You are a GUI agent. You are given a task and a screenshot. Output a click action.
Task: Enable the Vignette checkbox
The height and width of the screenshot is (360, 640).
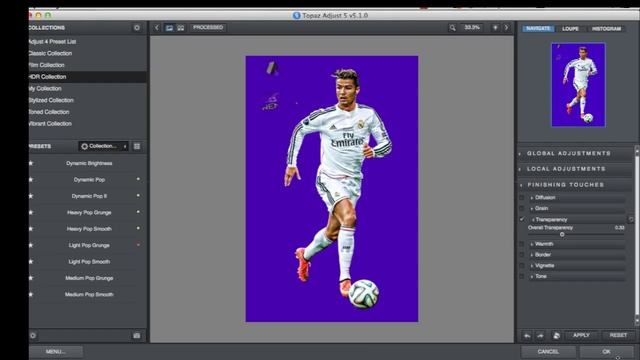pos(522,266)
